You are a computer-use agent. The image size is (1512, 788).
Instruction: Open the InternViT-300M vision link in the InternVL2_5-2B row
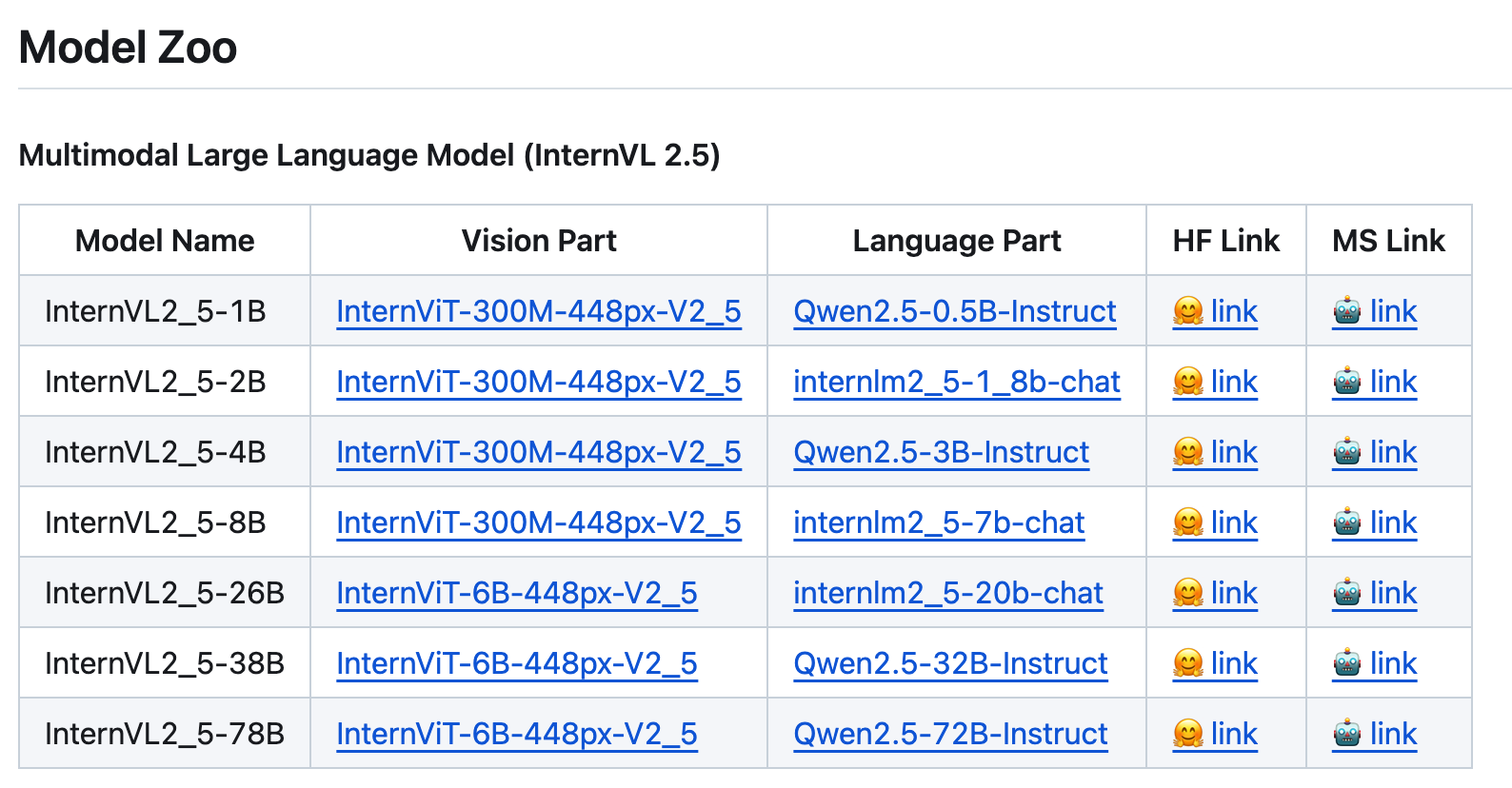[538, 382]
